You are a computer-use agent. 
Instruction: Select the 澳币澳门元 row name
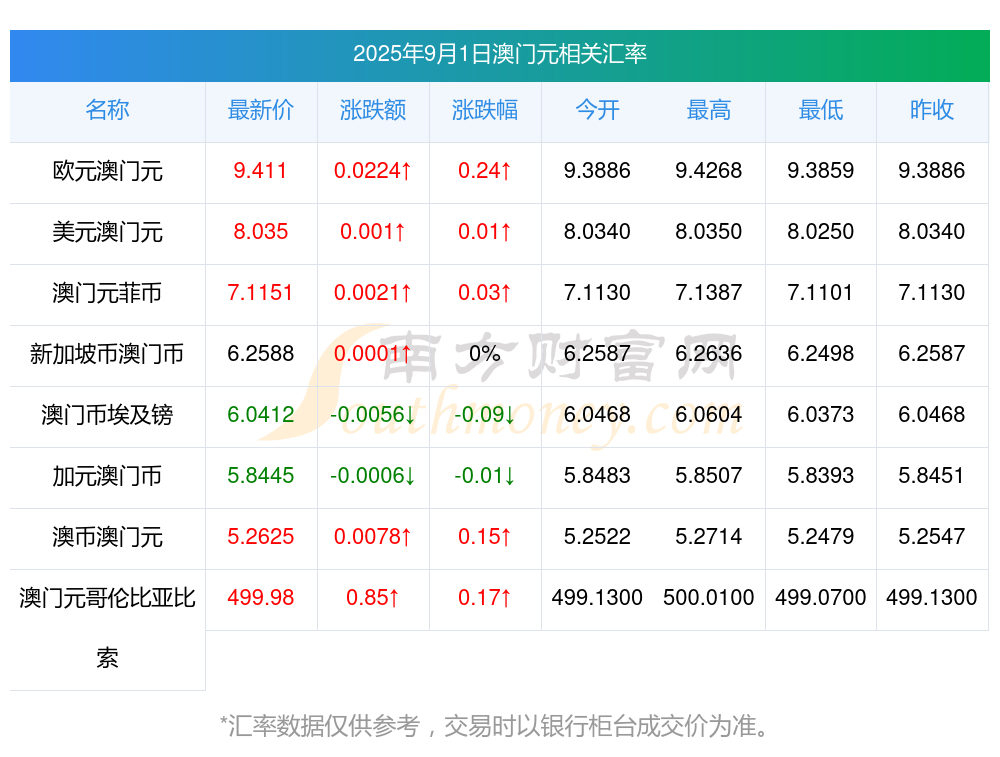(107, 537)
